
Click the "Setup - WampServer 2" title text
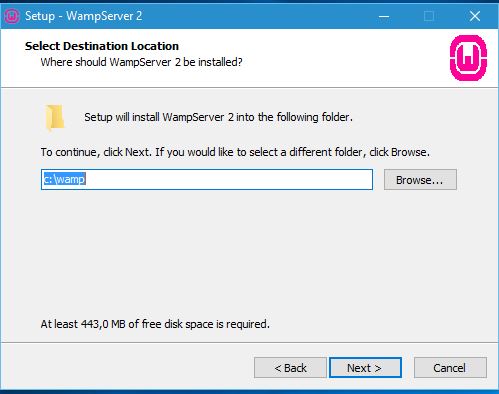pos(84,16)
